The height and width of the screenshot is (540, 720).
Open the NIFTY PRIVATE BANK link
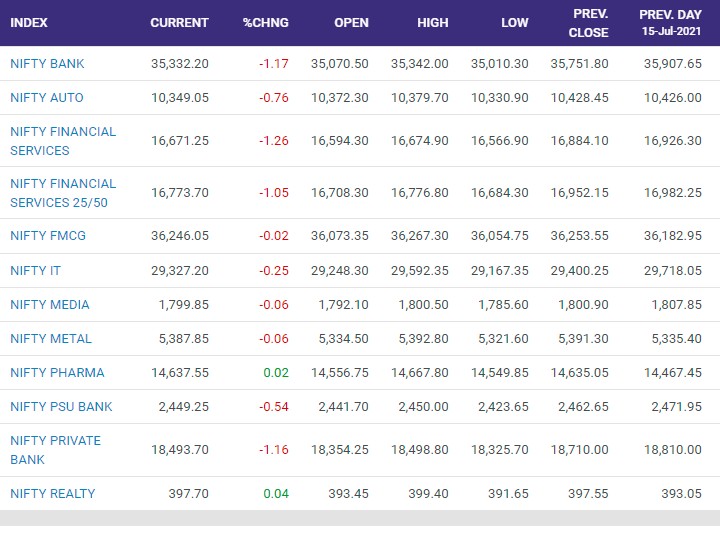coord(56,450)
